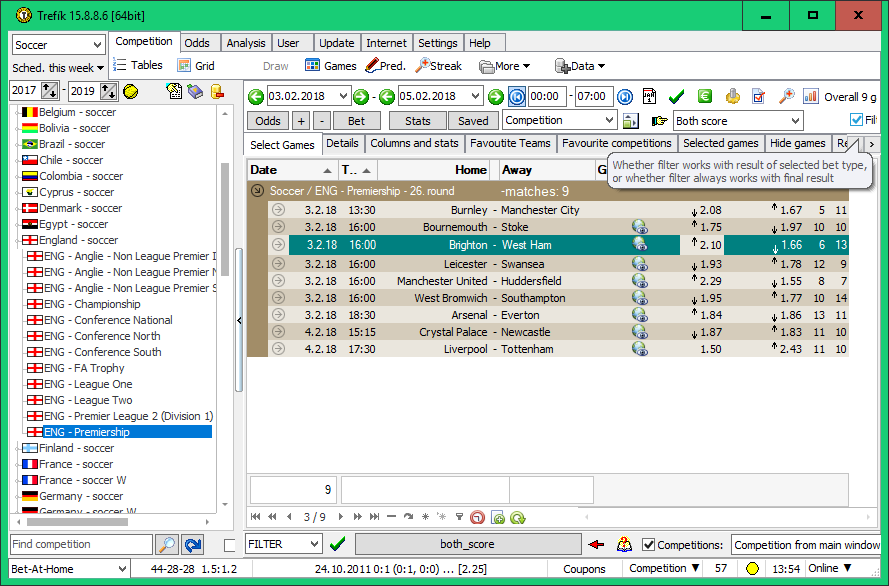Go to previous start date with green arrow before 03.02.2018
Image resolution: width=889 pixels, height=586 pixels.
(x=256, y=97)
